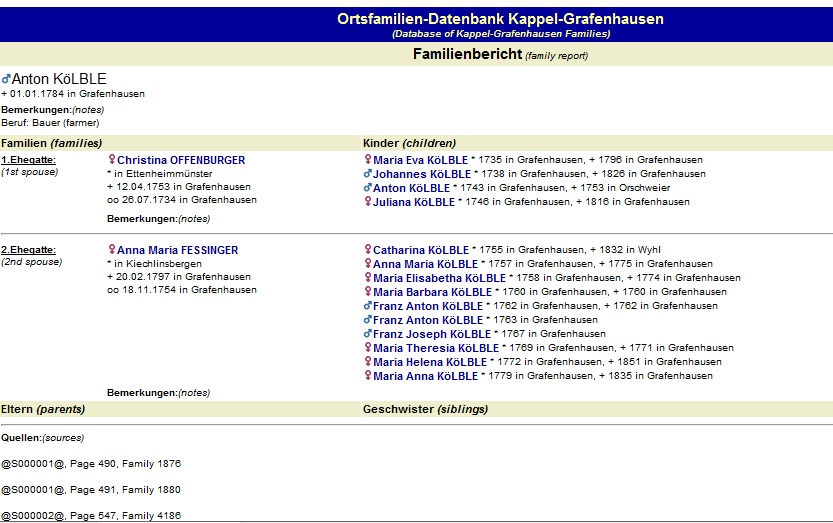Screen dimensions: 833x523
Task: Click female icon next to Anna Maria FESSINGER
Action: [x=111, y=250]
